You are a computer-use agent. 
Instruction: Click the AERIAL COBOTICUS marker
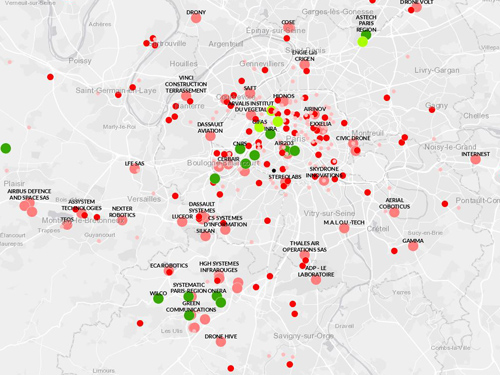pos(394,212)
